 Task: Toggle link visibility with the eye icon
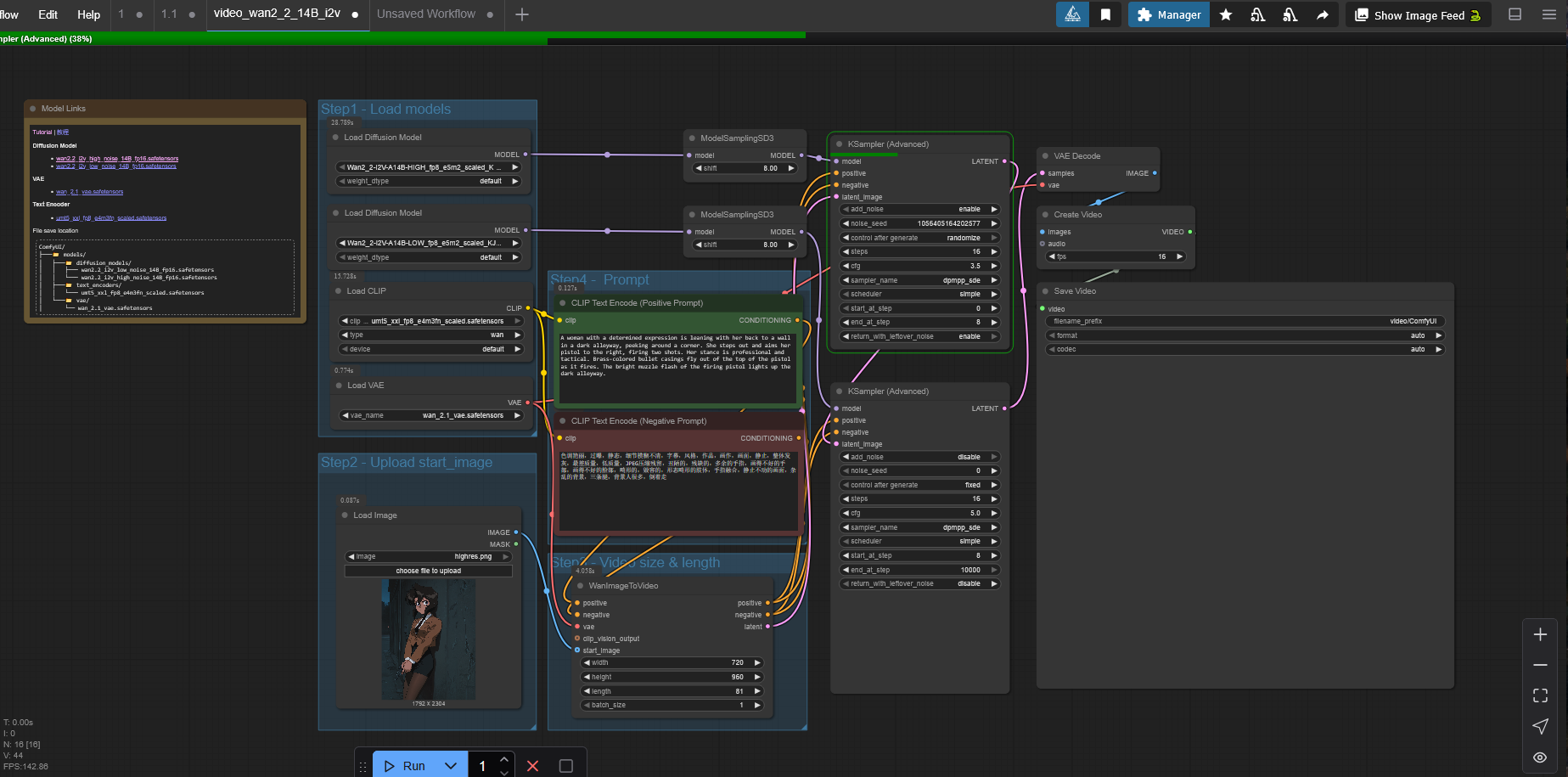1540,757
